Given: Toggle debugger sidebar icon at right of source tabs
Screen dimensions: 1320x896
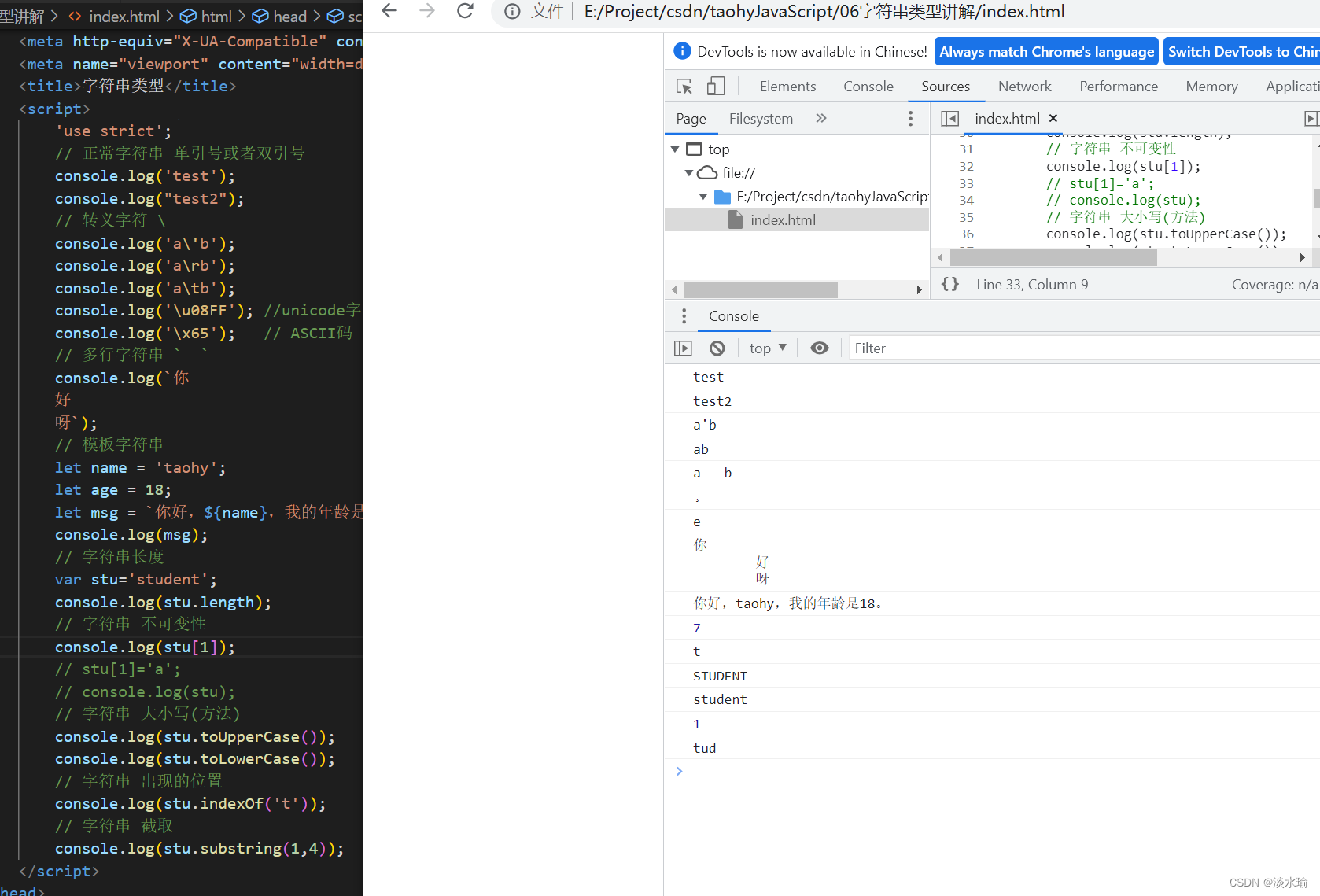Looking at the screenshot, I should click(x=1311, y=119).
